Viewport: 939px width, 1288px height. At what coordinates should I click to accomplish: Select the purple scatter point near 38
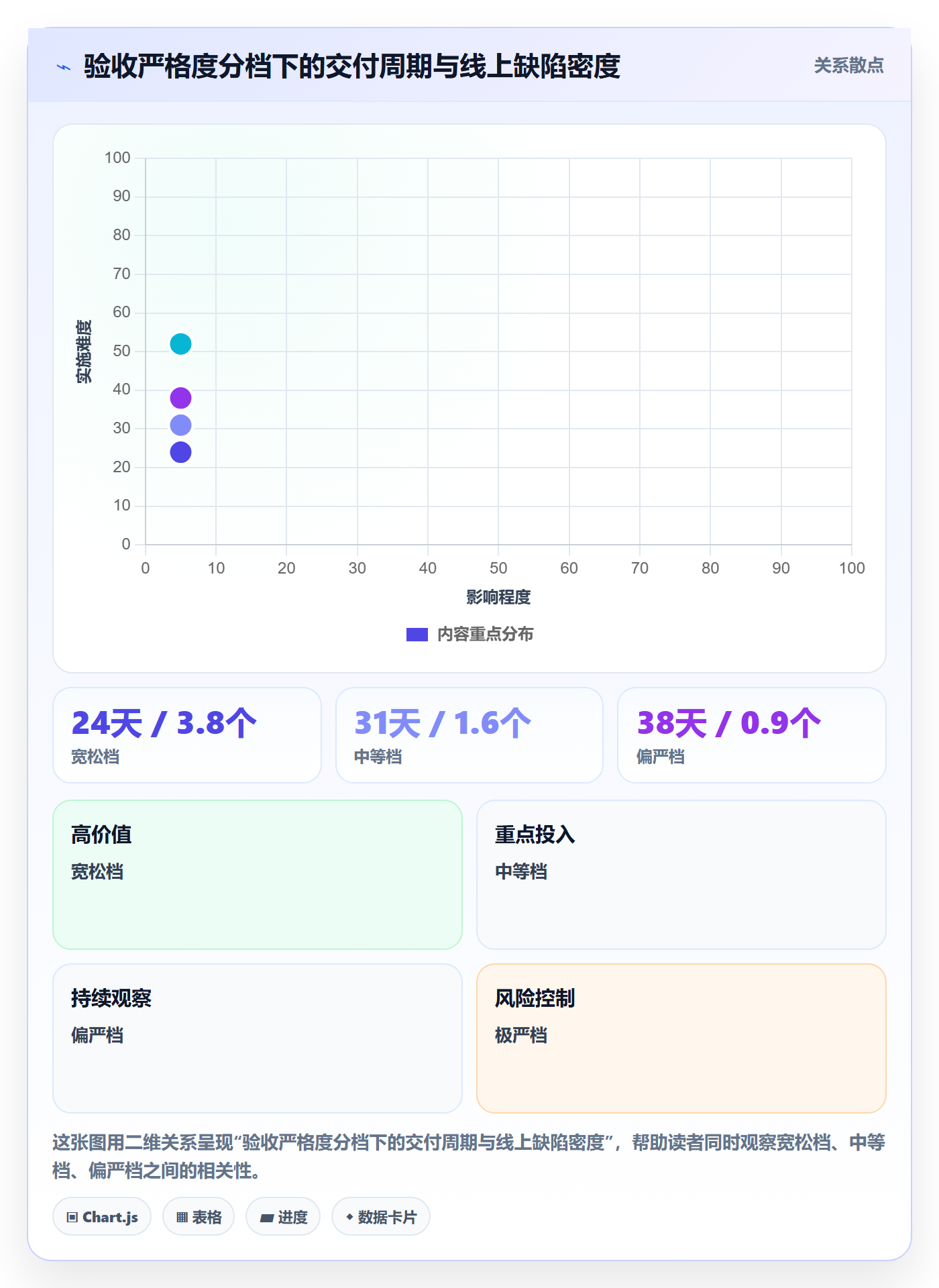point(180,398)
